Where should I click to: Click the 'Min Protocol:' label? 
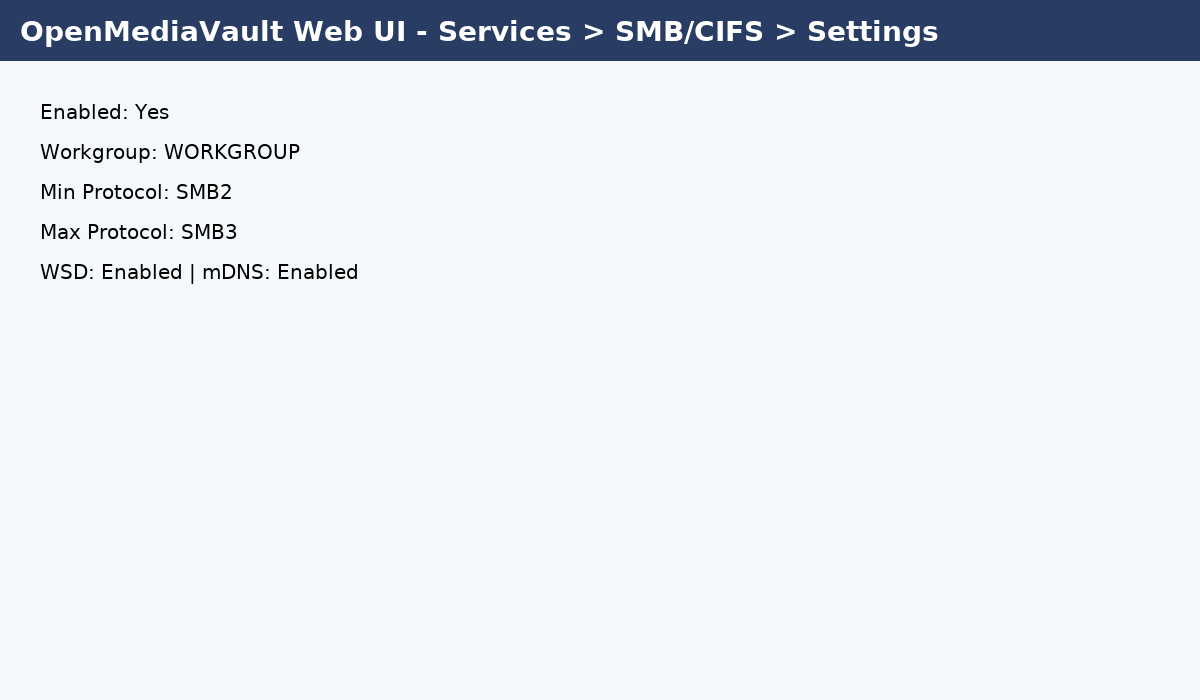[x=104, y=193]
